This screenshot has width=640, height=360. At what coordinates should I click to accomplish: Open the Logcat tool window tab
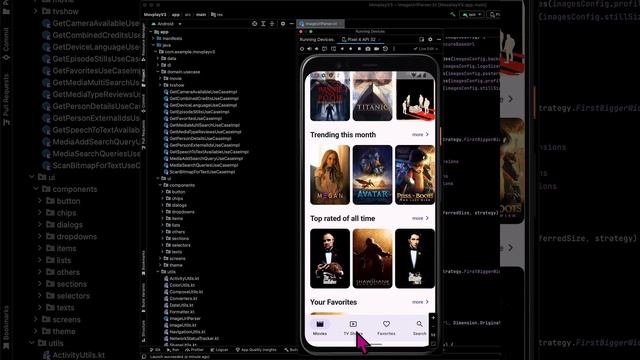coord(219,350)
